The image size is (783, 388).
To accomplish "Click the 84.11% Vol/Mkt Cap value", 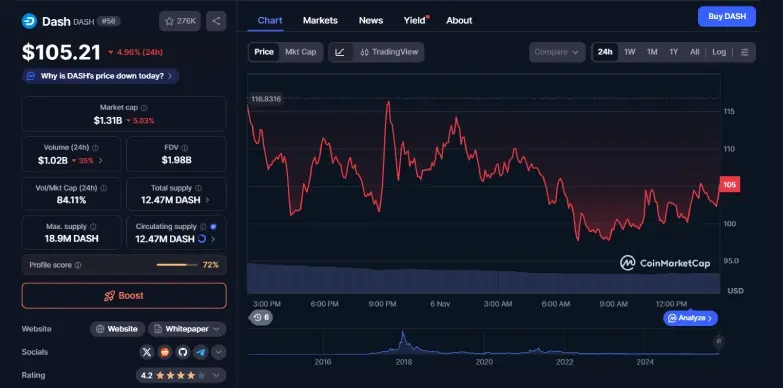I will coord(71,200).
